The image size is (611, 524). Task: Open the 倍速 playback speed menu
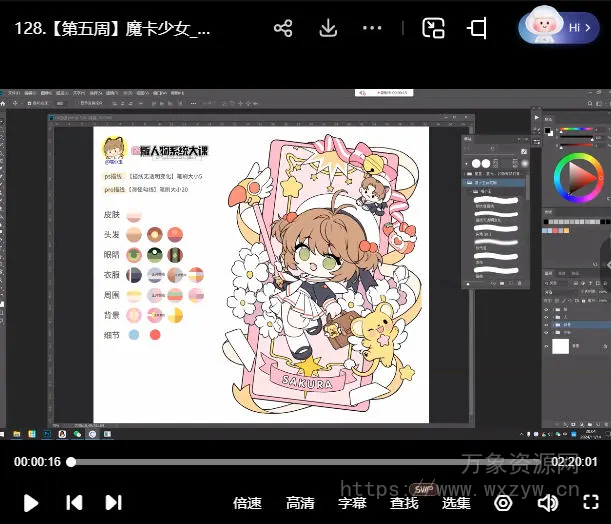247,503
